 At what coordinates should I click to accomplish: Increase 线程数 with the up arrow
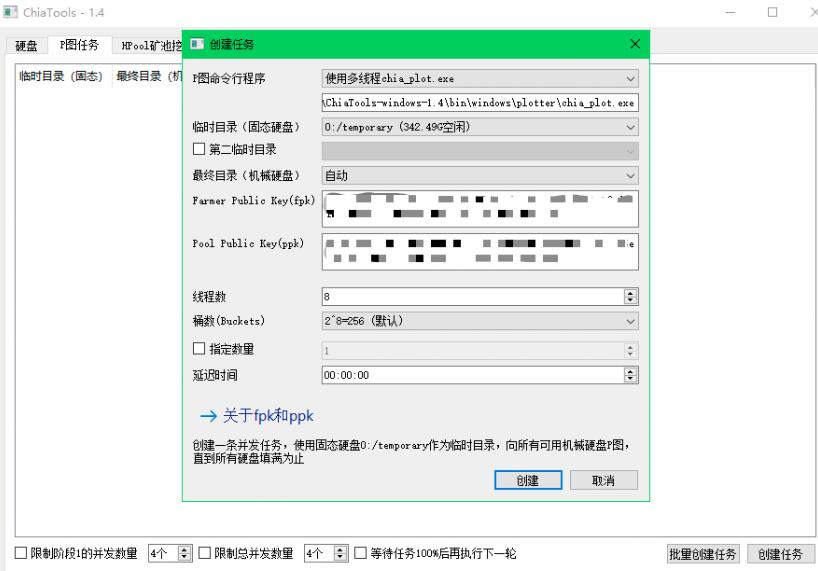(x=630, y=293)
